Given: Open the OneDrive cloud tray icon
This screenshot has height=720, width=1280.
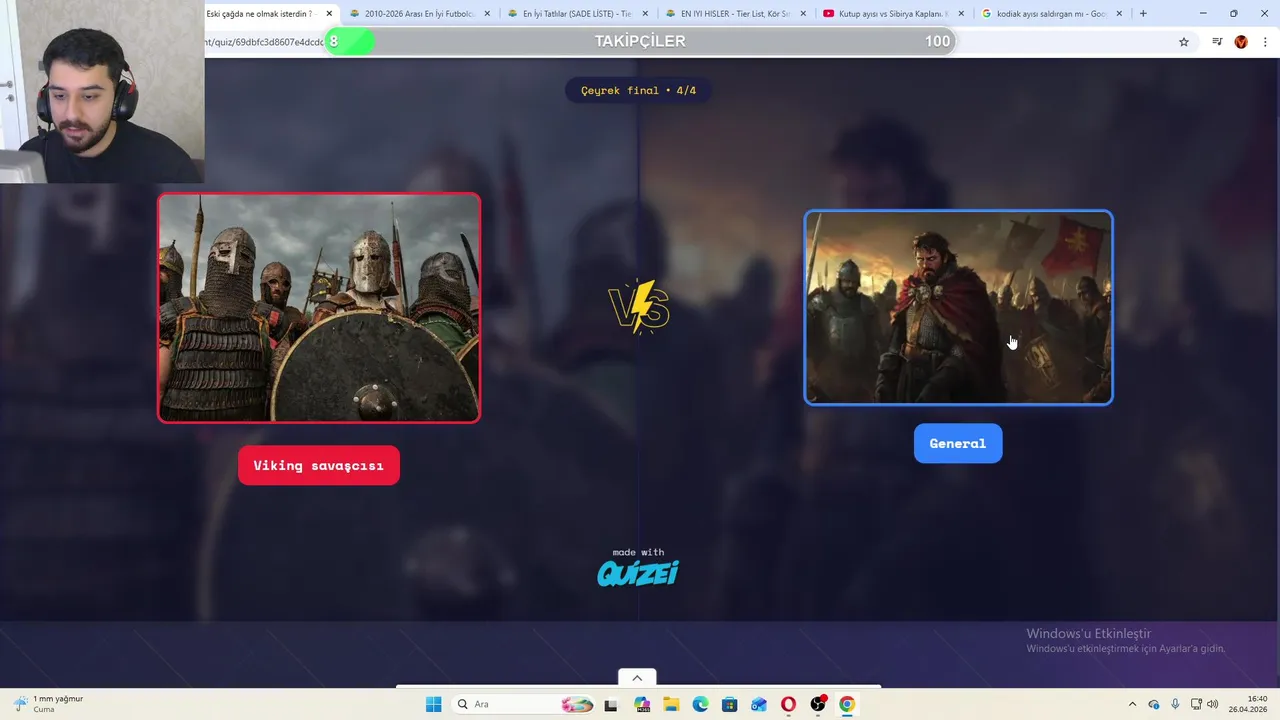Looking at the screenshot, I should point(1154,704).
